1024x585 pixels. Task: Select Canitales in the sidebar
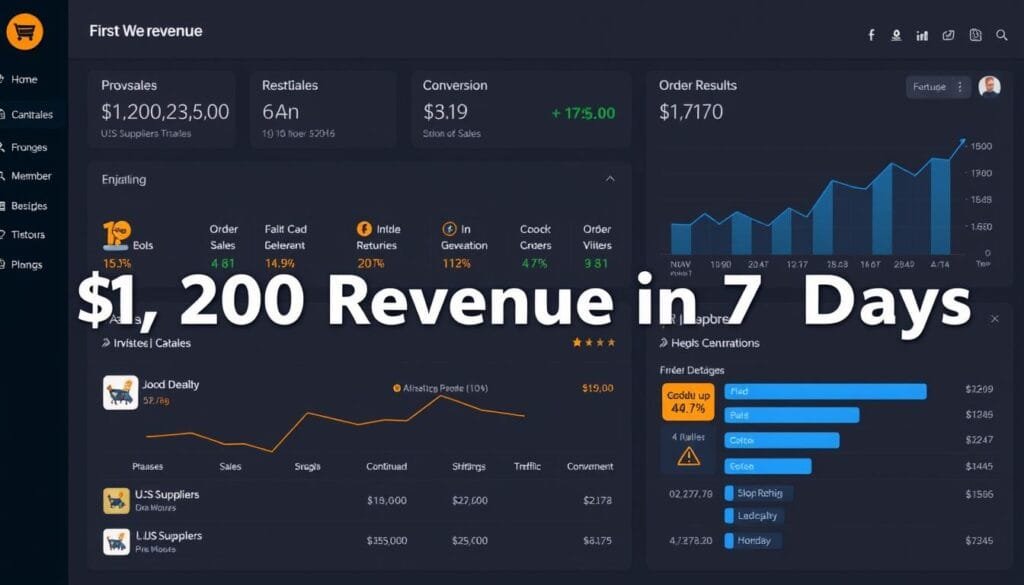point(32,114)
